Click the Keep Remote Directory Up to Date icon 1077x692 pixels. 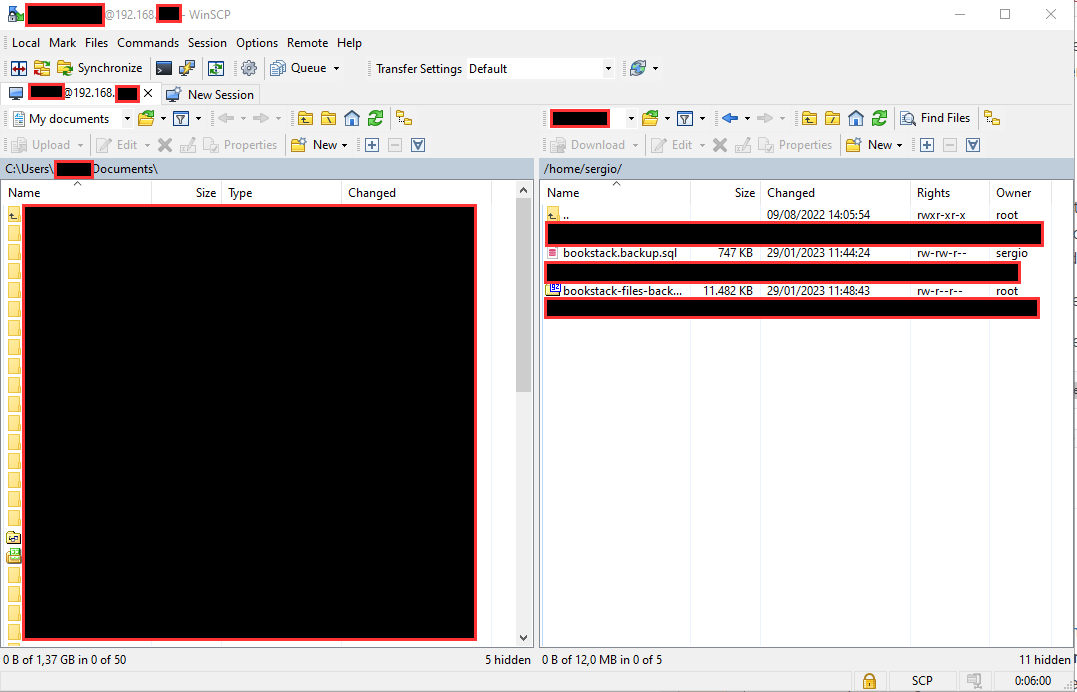(x=216, y=68)
